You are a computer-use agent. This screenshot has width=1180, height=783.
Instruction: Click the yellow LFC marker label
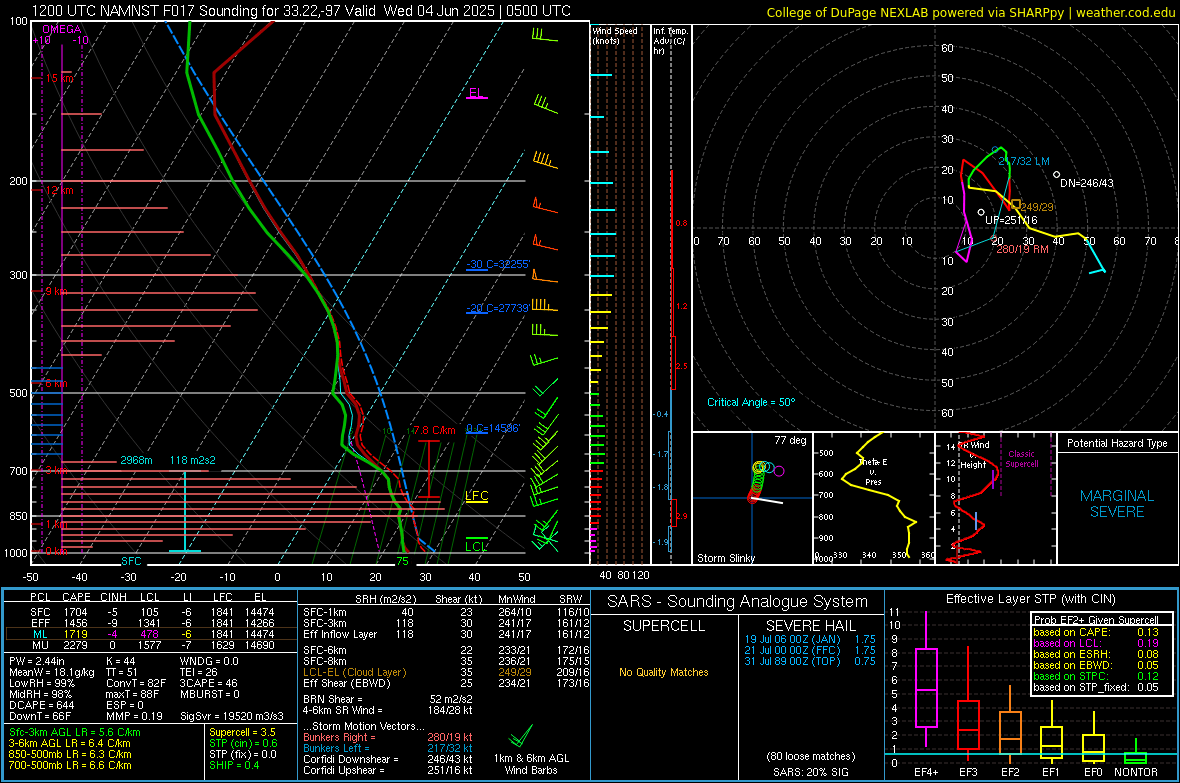(x=476, y=495)
